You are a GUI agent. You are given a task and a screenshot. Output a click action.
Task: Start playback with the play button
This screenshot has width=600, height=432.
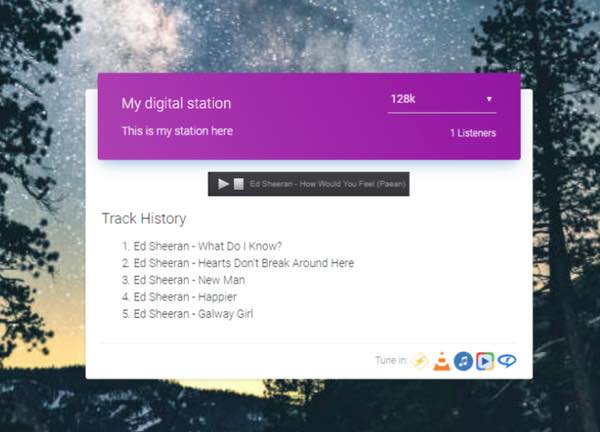pos(223,184)
